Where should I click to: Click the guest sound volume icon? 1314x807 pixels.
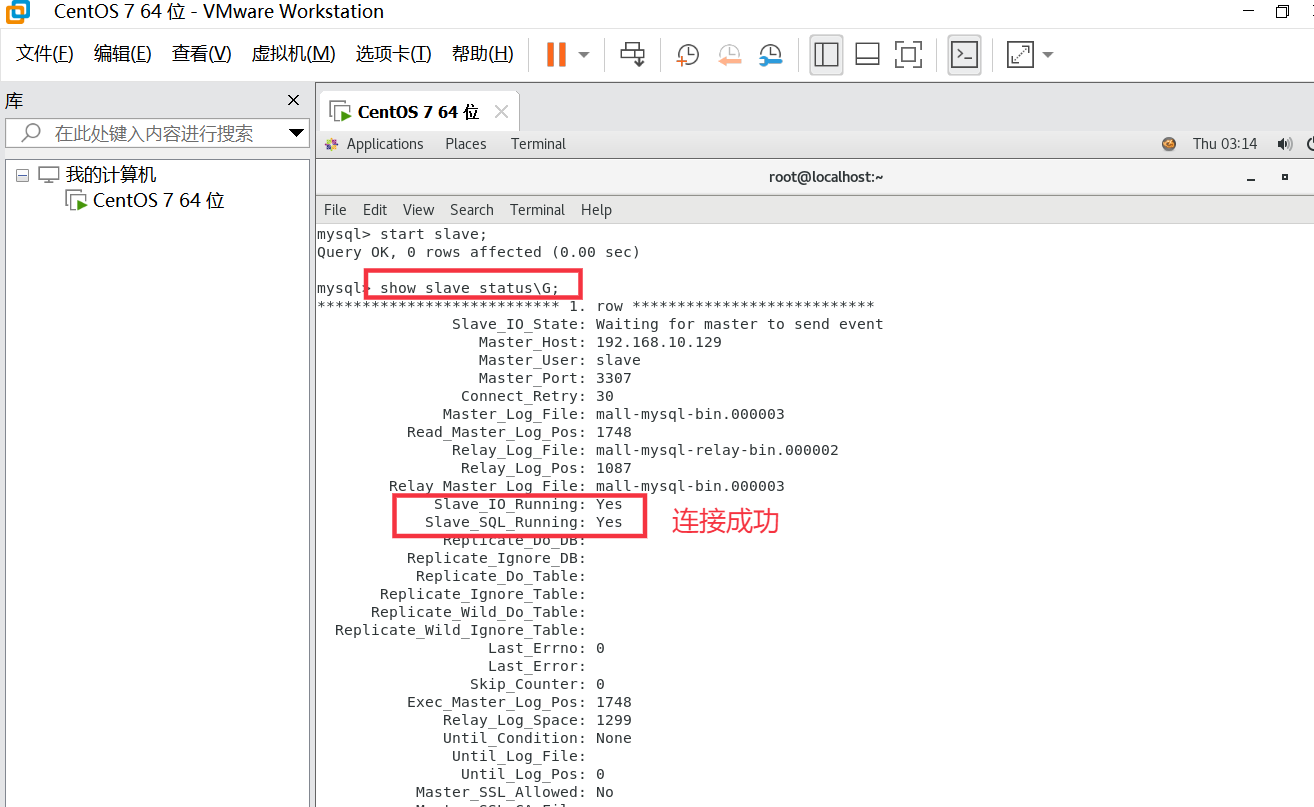[1285, 143]
